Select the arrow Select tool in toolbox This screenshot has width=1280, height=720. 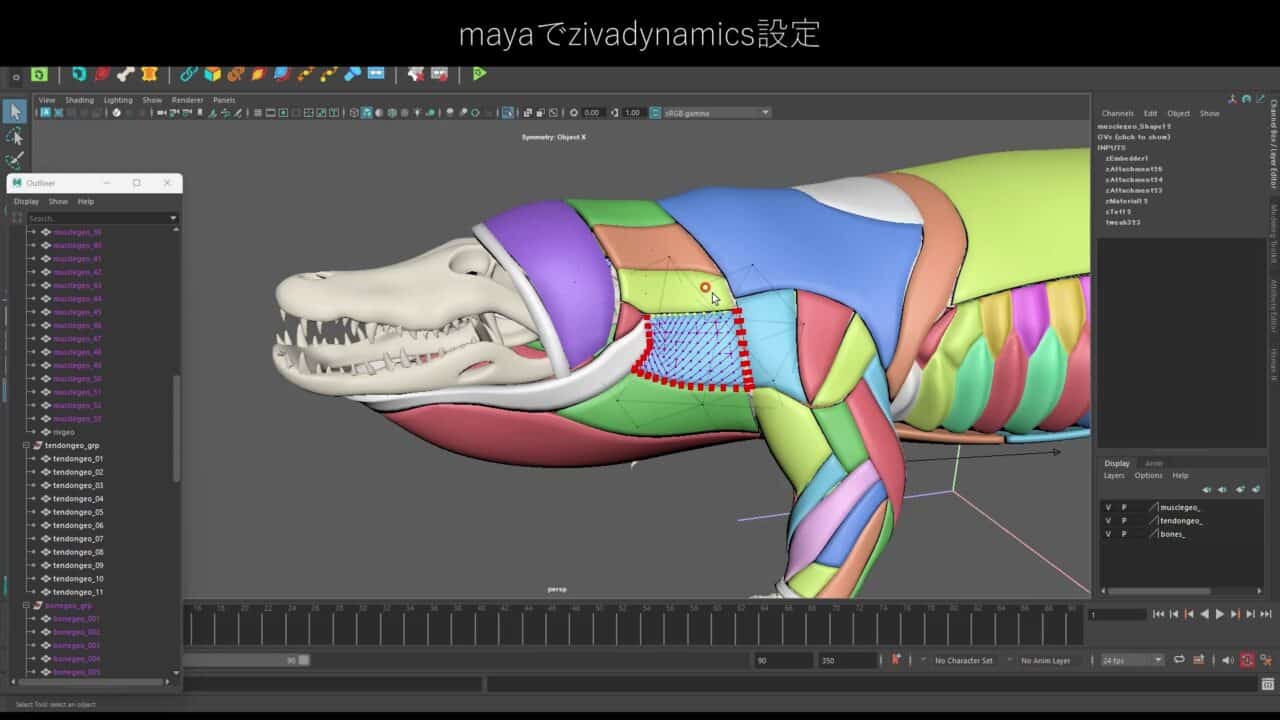point(15,111)
